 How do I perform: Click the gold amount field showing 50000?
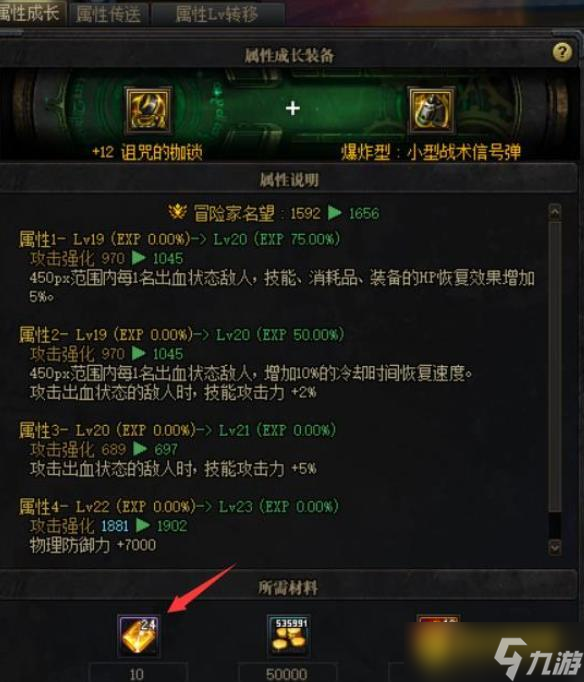(x=287, y=673)
